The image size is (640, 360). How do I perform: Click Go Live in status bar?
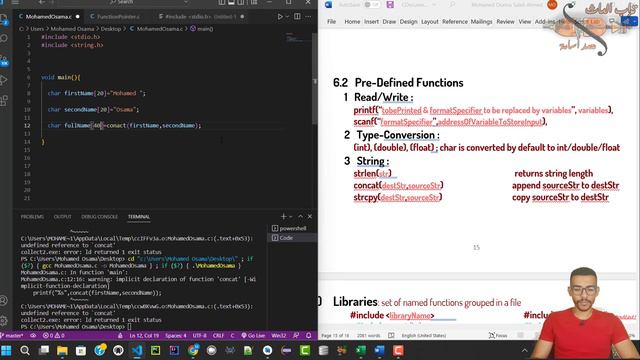(x=253, y=336)
